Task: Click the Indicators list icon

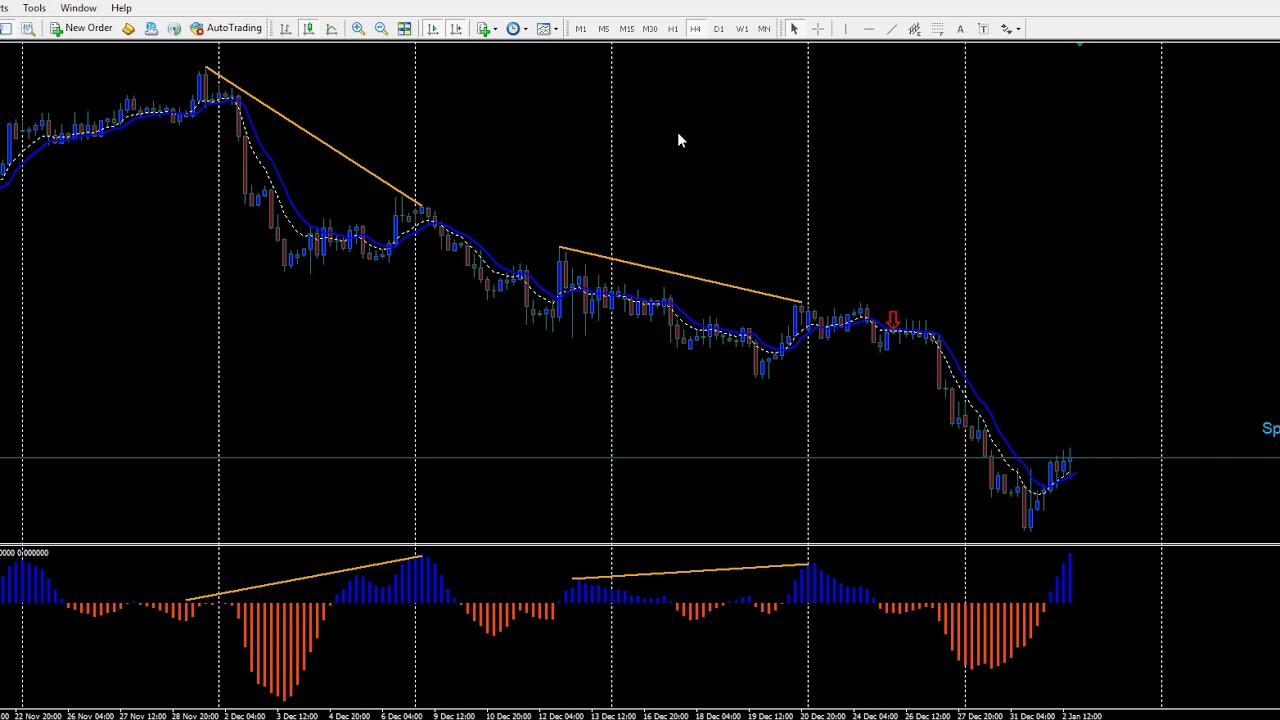Action: (x=483, y=28)
